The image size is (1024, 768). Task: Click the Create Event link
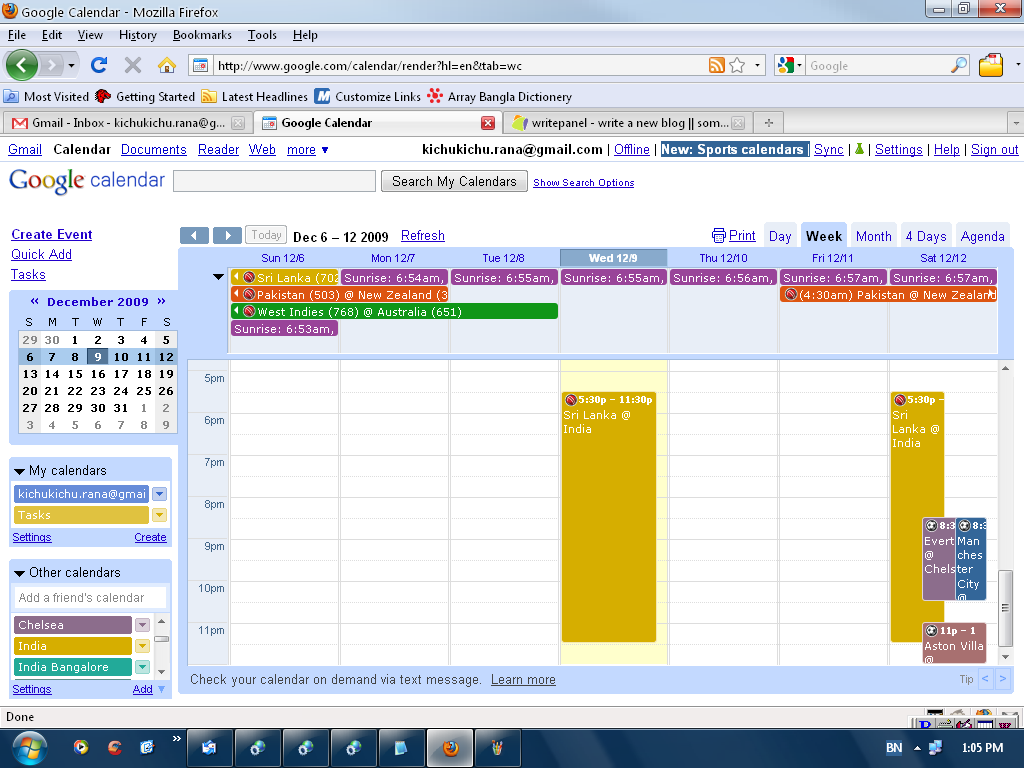click(x=52, y=234)
